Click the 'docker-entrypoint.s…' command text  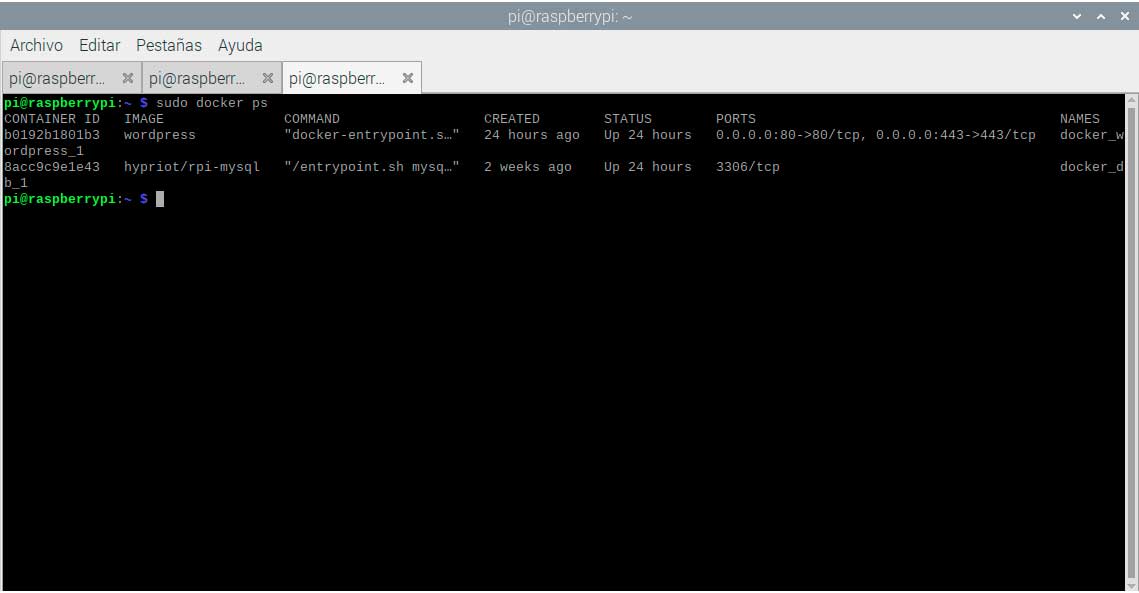(372, 135)
